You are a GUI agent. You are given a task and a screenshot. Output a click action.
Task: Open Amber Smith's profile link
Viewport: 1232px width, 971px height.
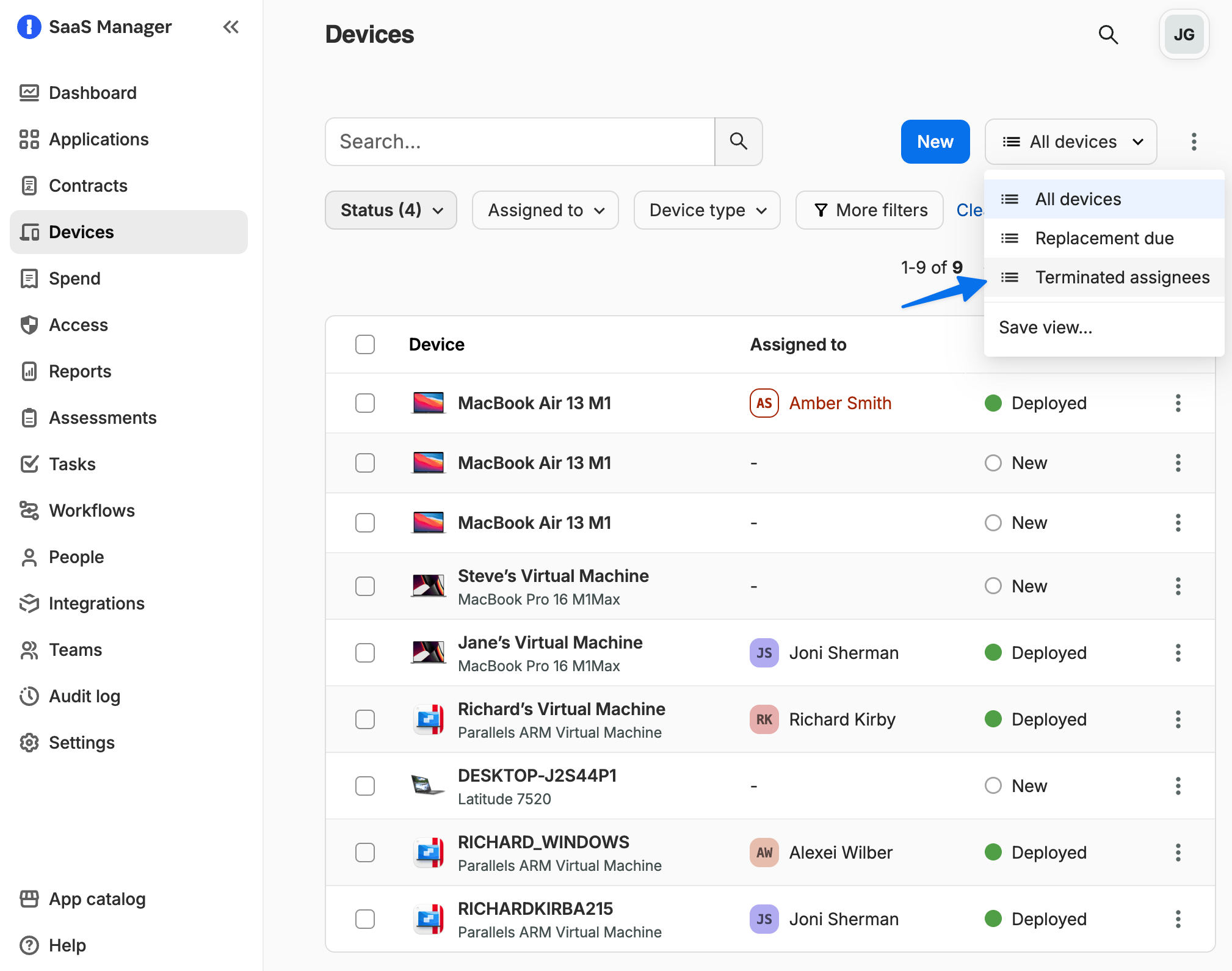tap(840, 403)
